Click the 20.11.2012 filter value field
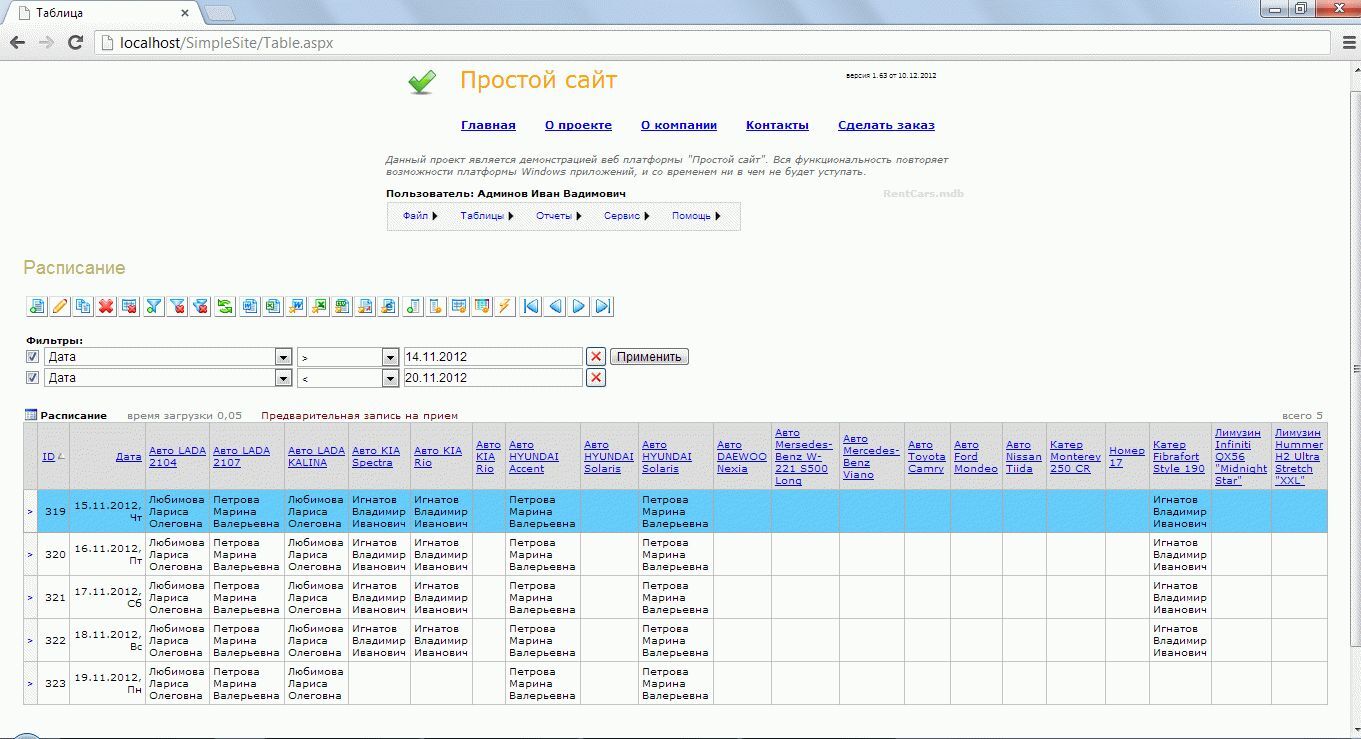Image resolution: width=1361 pixels, height=739 pixels. click(492, 378)
